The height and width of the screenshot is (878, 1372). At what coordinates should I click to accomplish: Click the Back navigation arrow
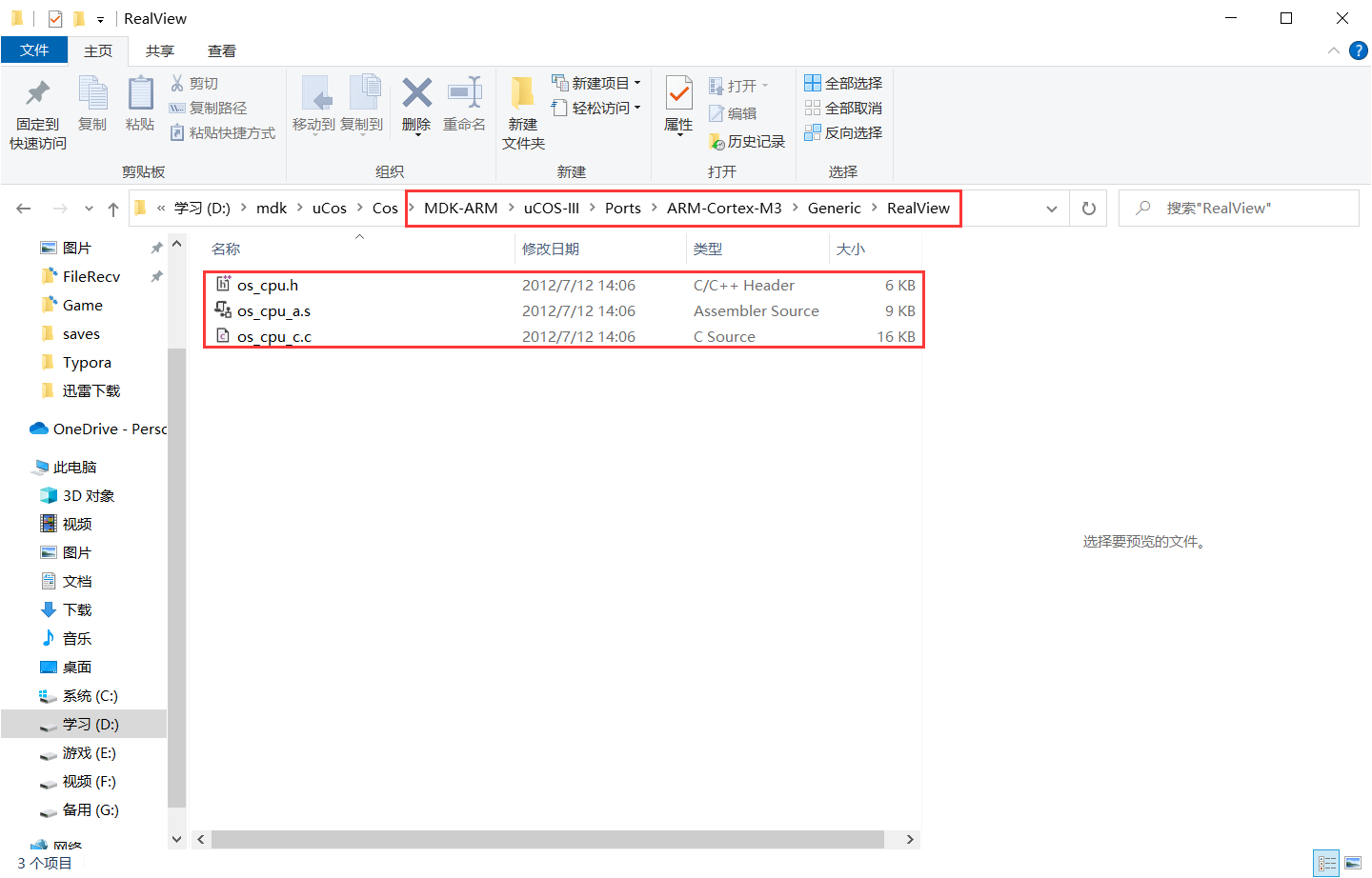24,209
